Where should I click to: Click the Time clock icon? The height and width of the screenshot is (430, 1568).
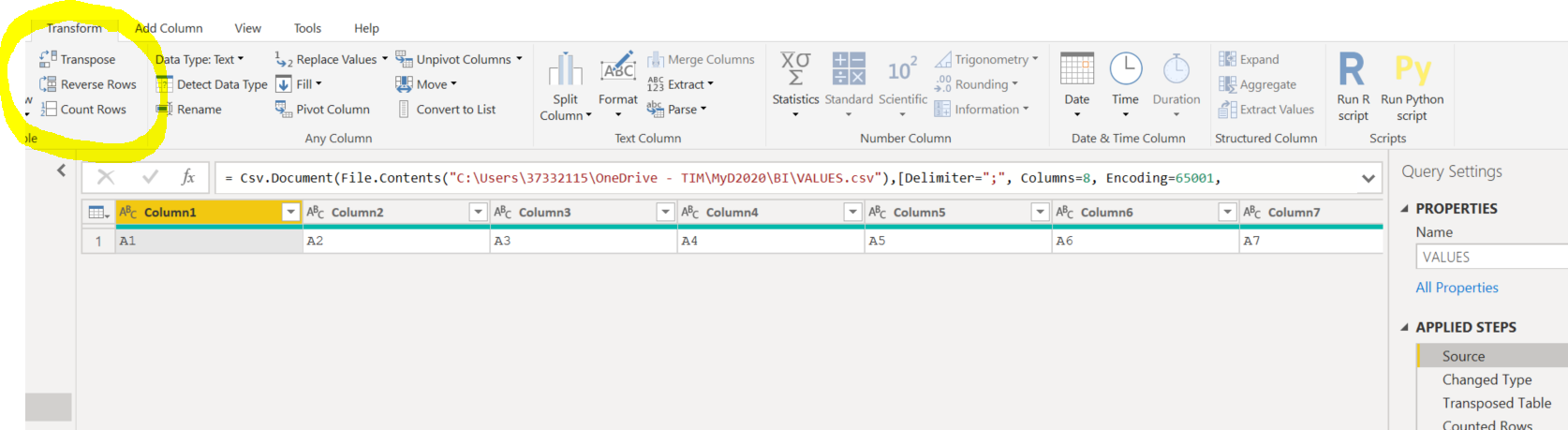coord(1126,69)
